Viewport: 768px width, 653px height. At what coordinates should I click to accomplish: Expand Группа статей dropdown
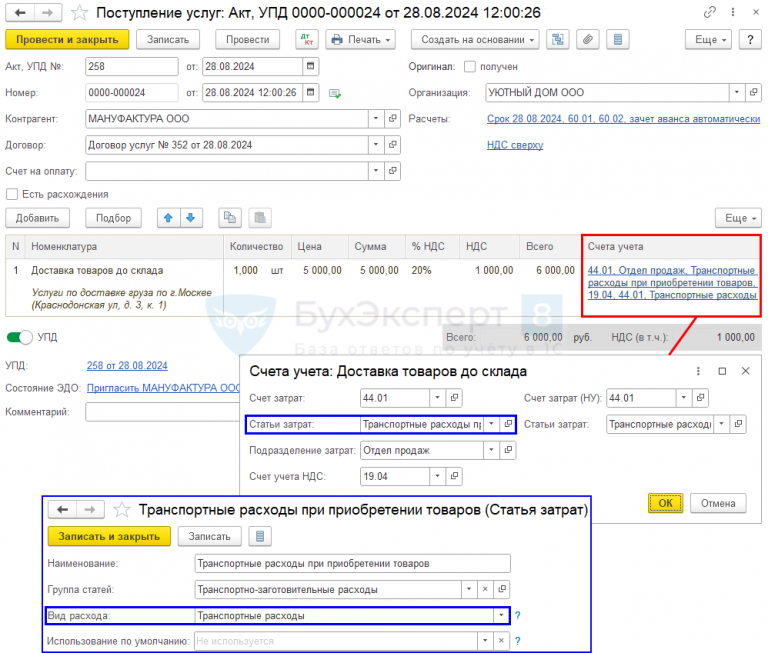[469, 589]
